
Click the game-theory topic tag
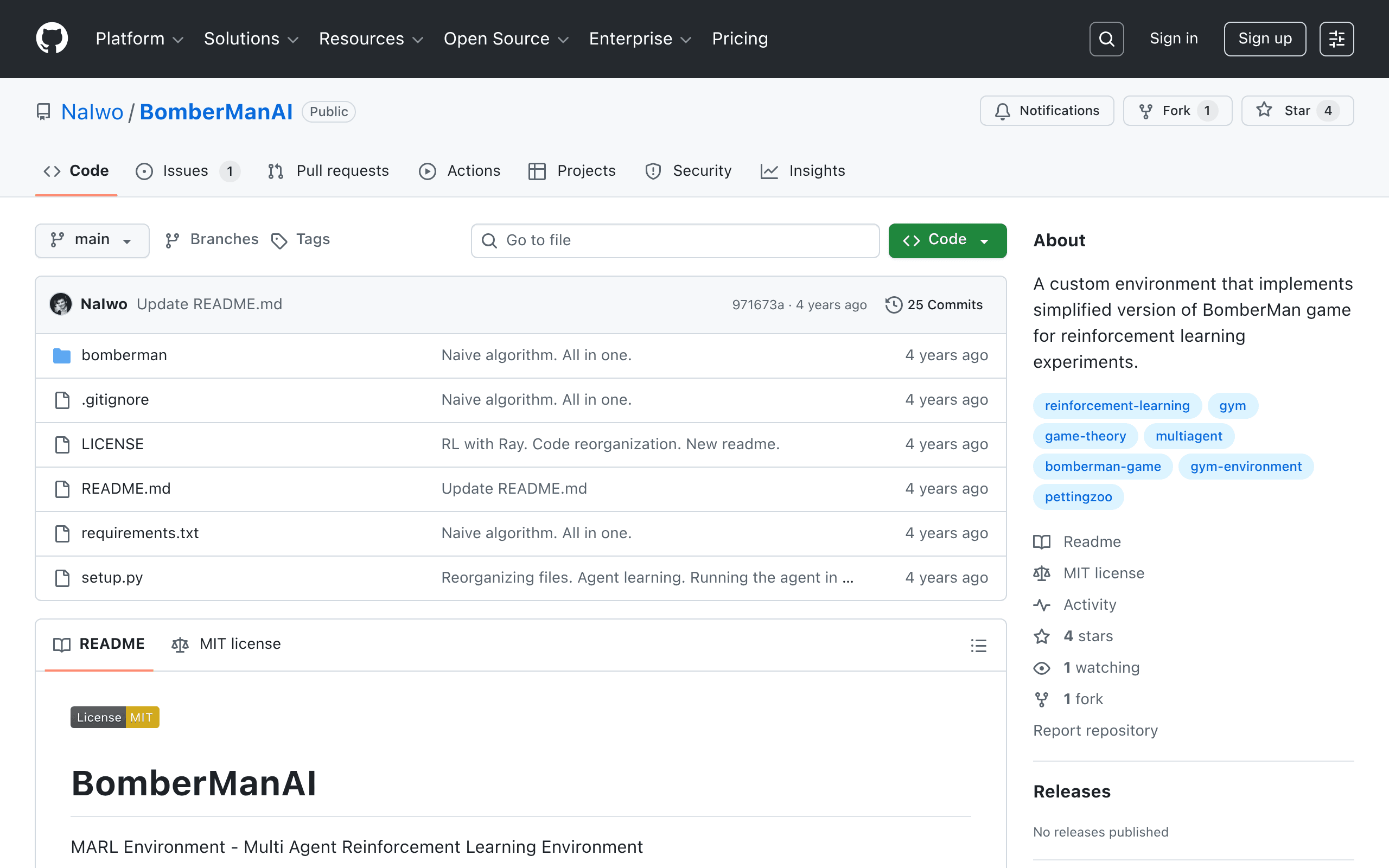coord(1085,436)
